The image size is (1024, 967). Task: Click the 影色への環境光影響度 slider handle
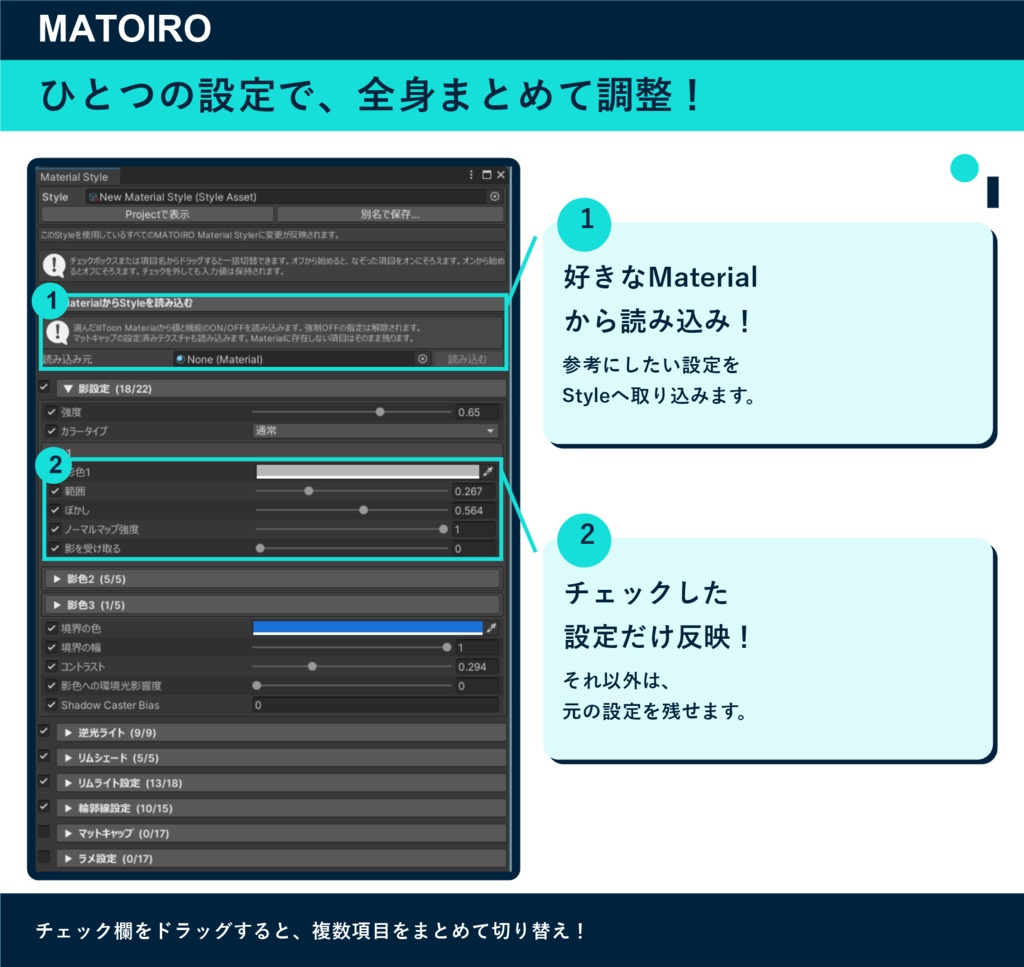click(257, 686)
